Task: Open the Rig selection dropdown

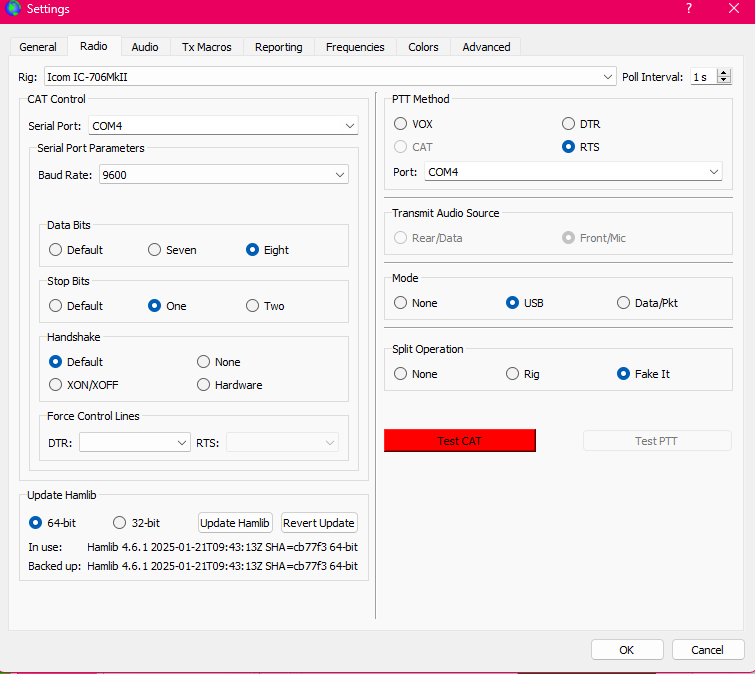Action: [x=330, y=77]
